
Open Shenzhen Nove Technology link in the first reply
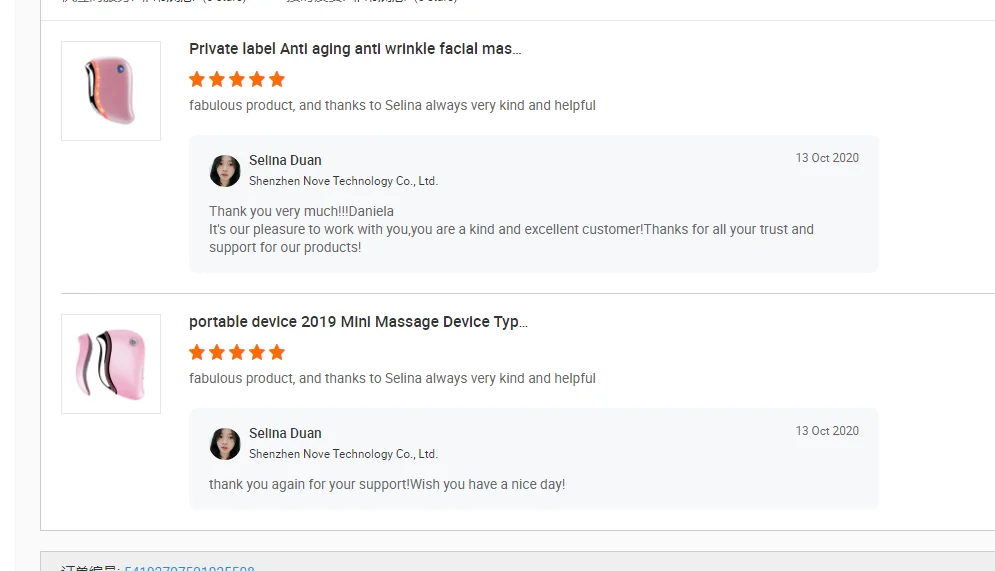point(343,181)
